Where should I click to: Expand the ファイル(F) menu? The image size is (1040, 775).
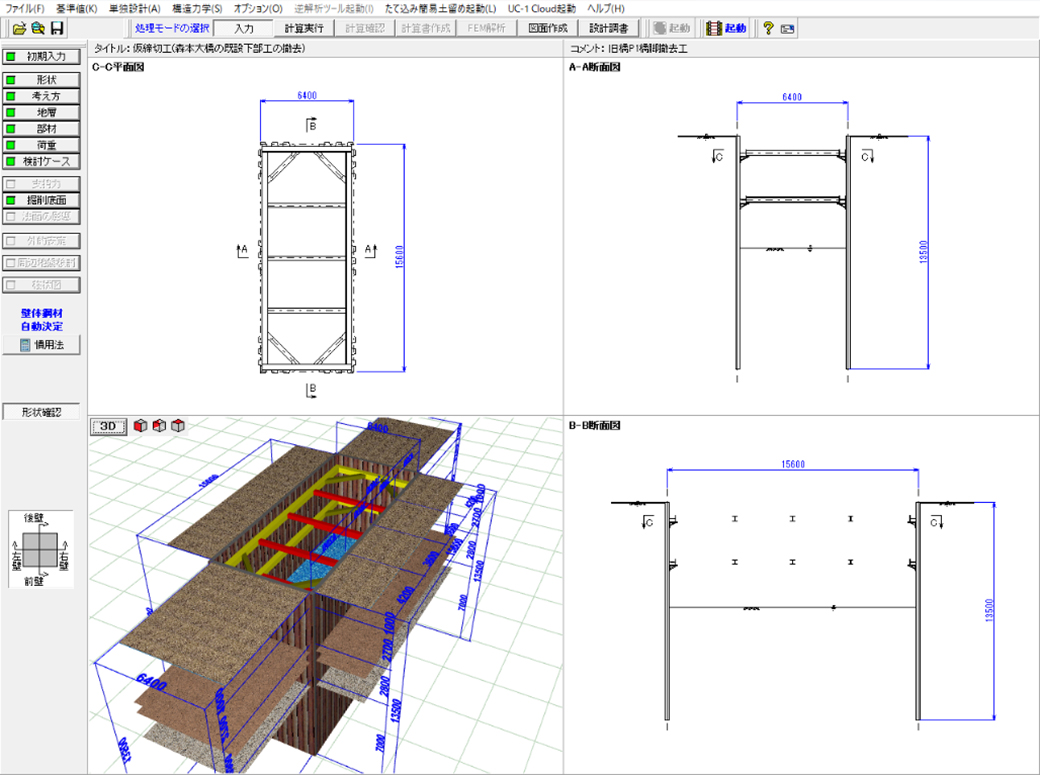25,8
